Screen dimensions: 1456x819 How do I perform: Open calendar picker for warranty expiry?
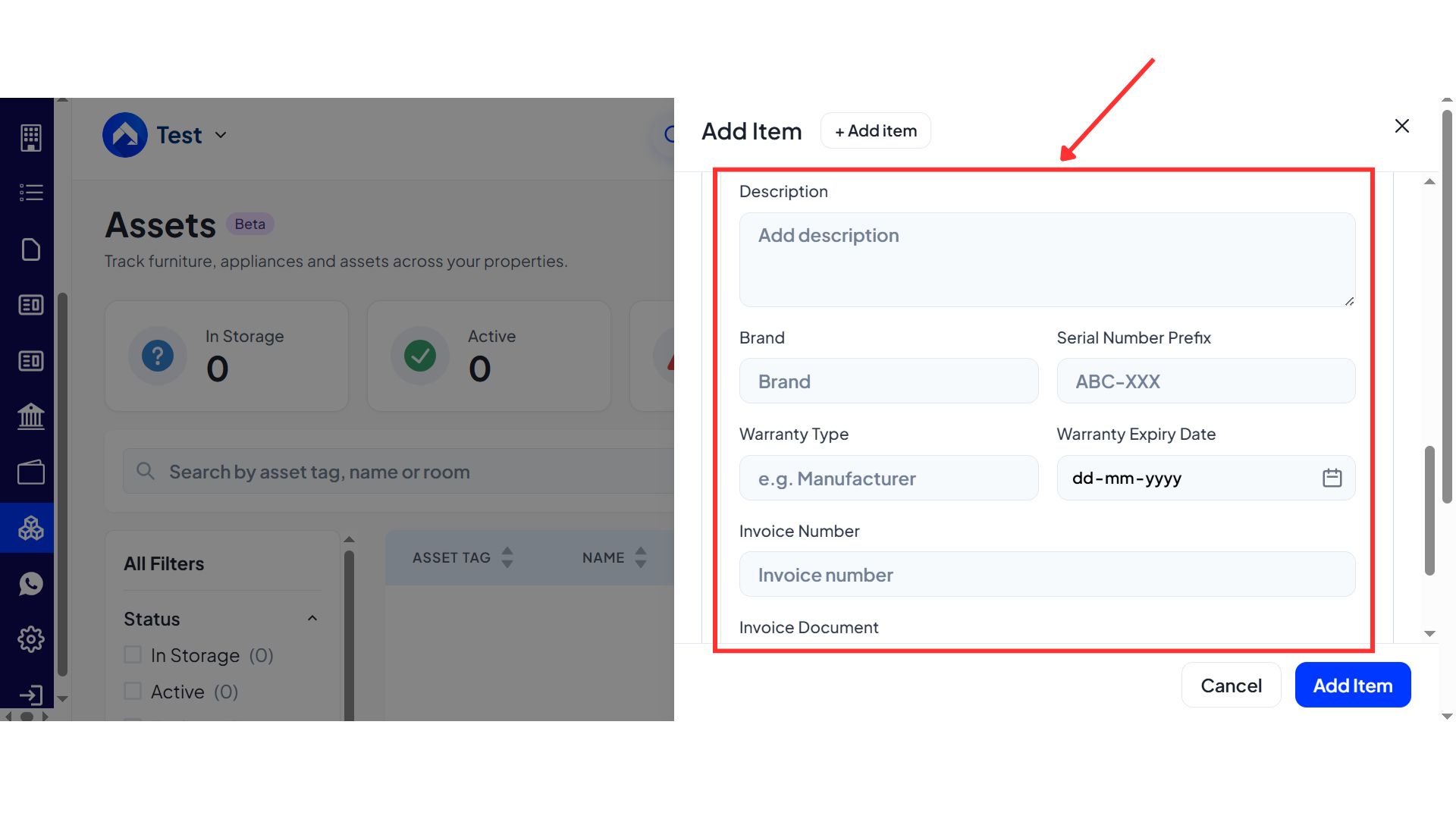1332,478
